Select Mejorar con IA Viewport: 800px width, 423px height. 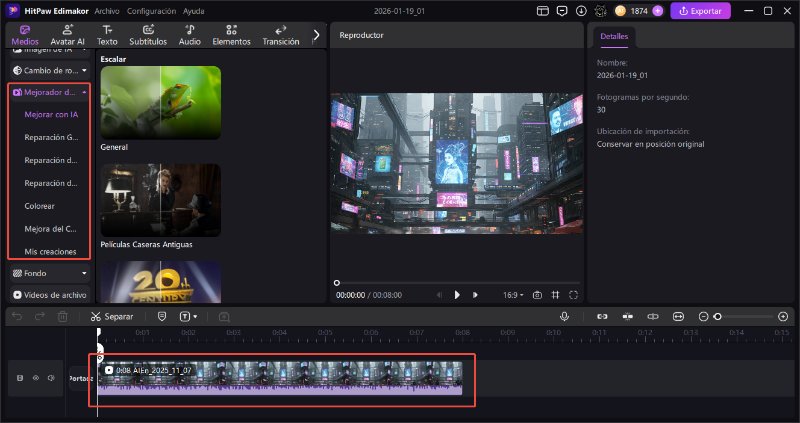[x=51, y=114]
